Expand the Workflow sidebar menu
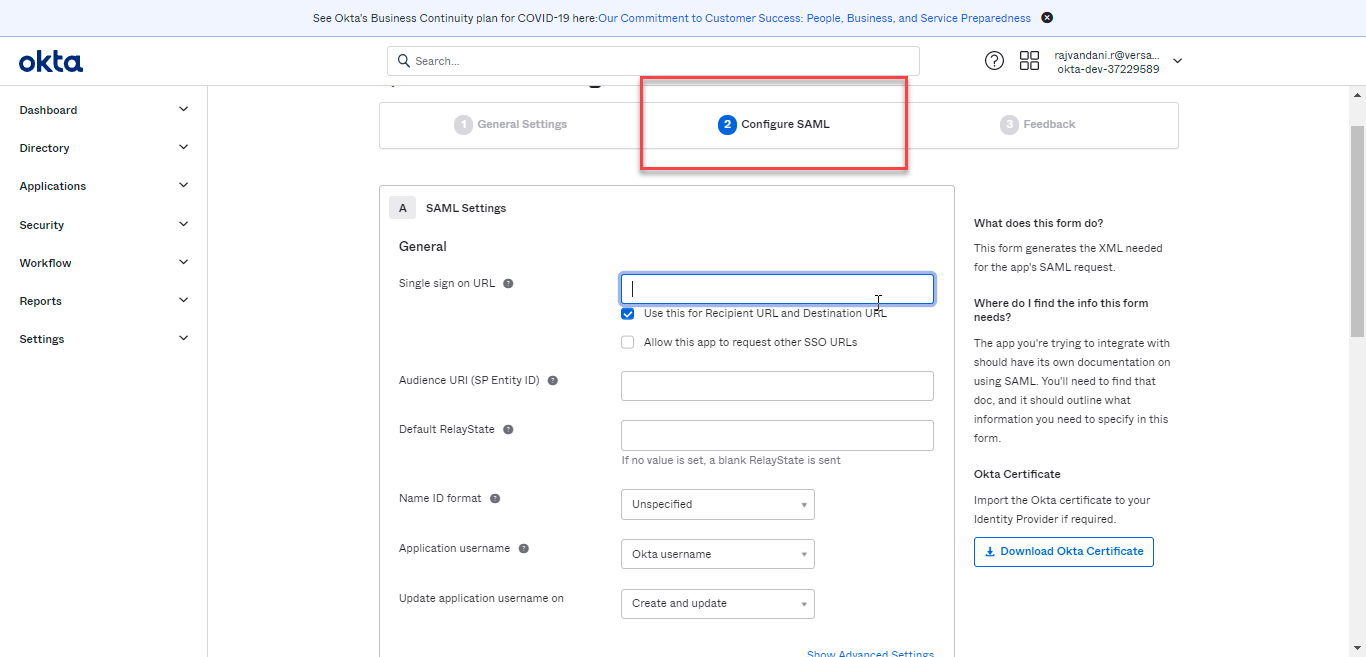1366x657 pixels. [x=104, y=263]
